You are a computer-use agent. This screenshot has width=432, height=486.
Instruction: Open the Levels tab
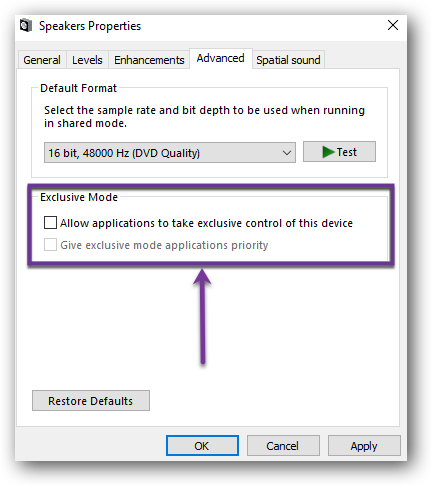[x=87, y=60]
